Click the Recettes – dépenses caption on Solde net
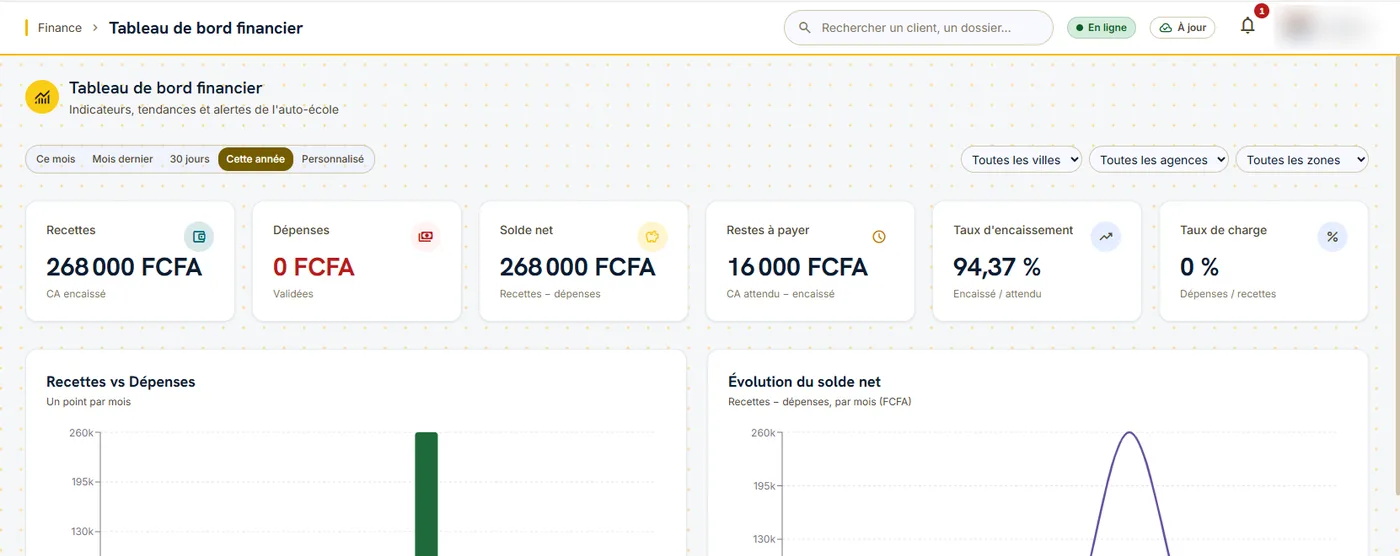This screenshot has height=556, width=1400. tap(550, 294)
